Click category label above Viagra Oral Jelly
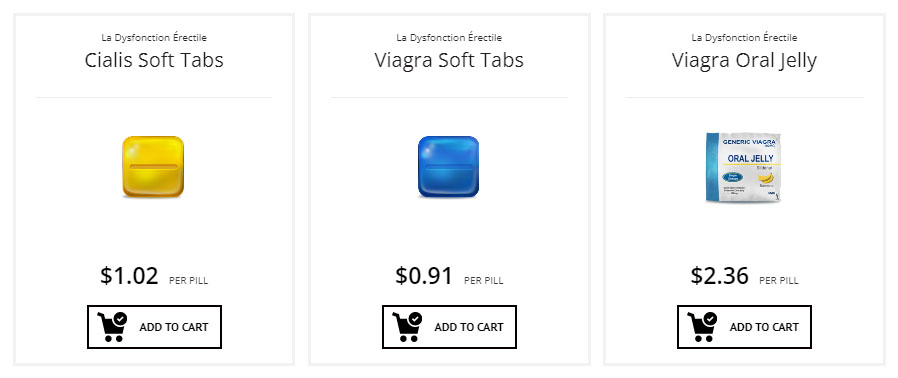 coord(744,38)
